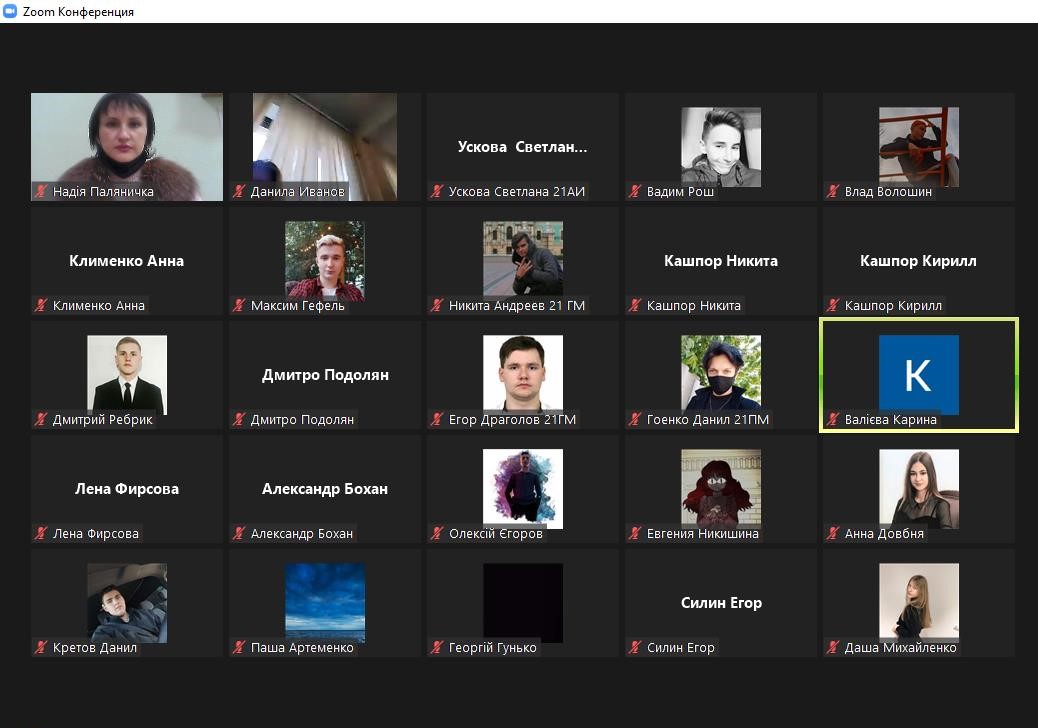Click muted mic icon beside Силин Егор label
The width and height of the screenshot is (1038, 728).
(x=635, y=647)
